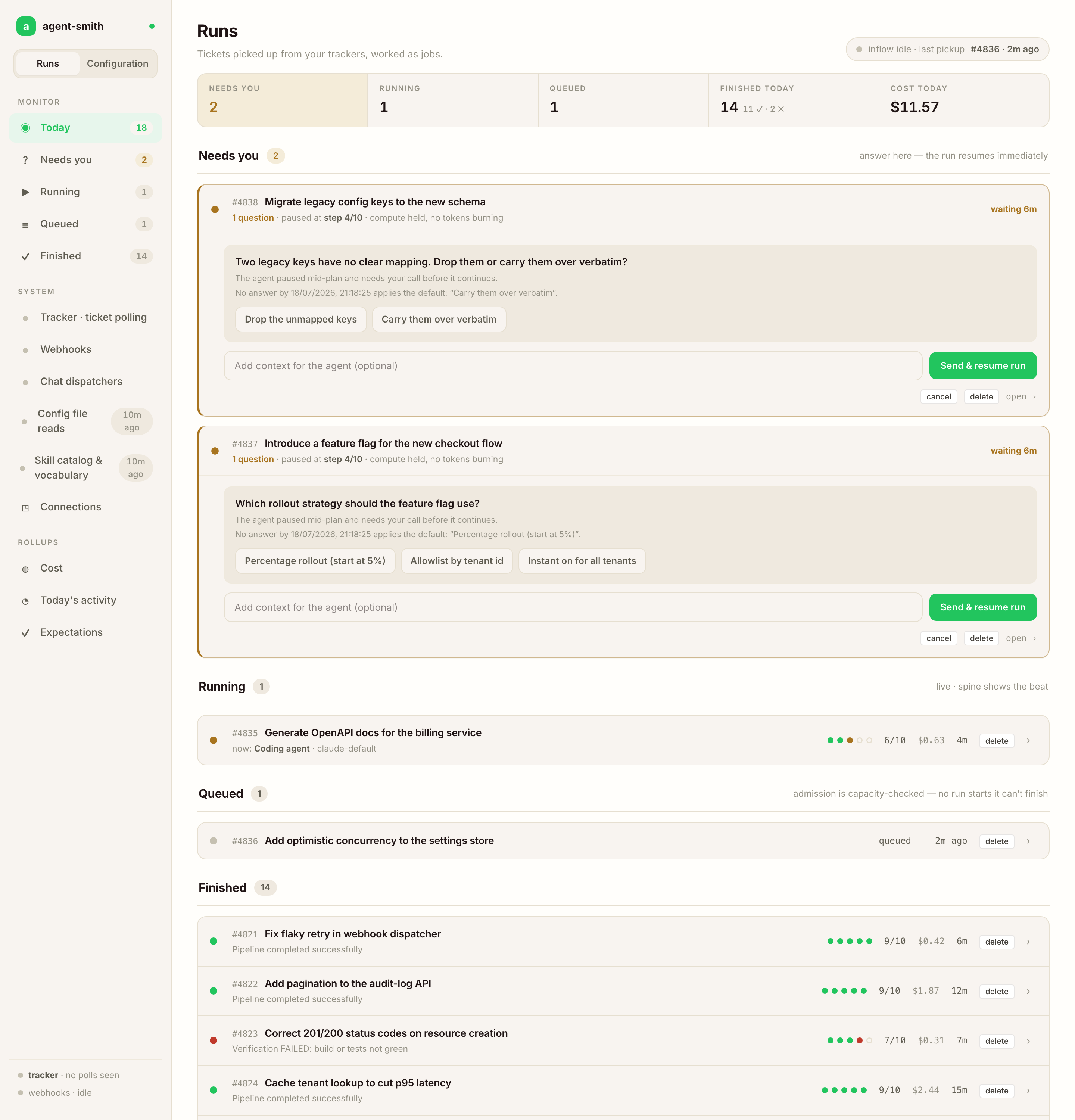Open Connections icon in System section

click(x=25, y=507)
